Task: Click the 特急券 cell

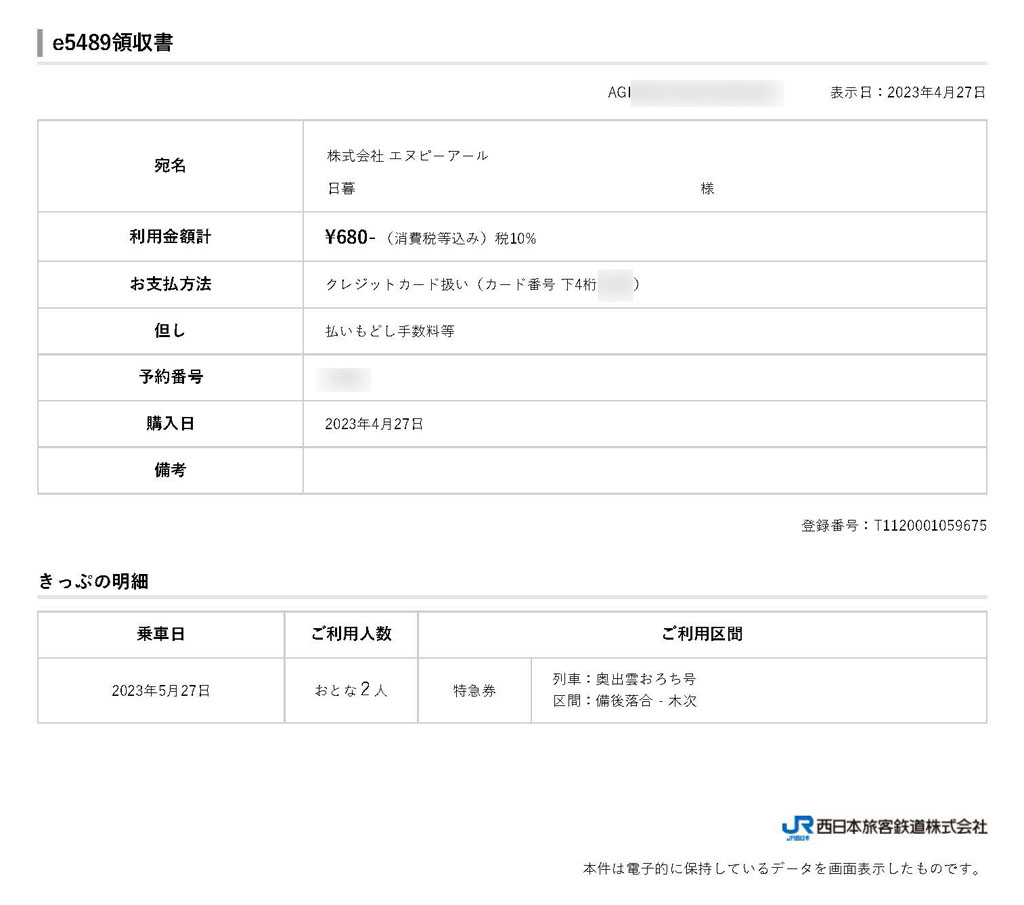Action: click(475, 691)
